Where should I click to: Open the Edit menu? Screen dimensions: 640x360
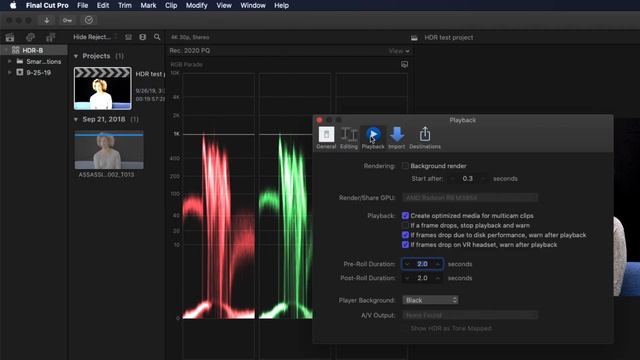[103, 5]
